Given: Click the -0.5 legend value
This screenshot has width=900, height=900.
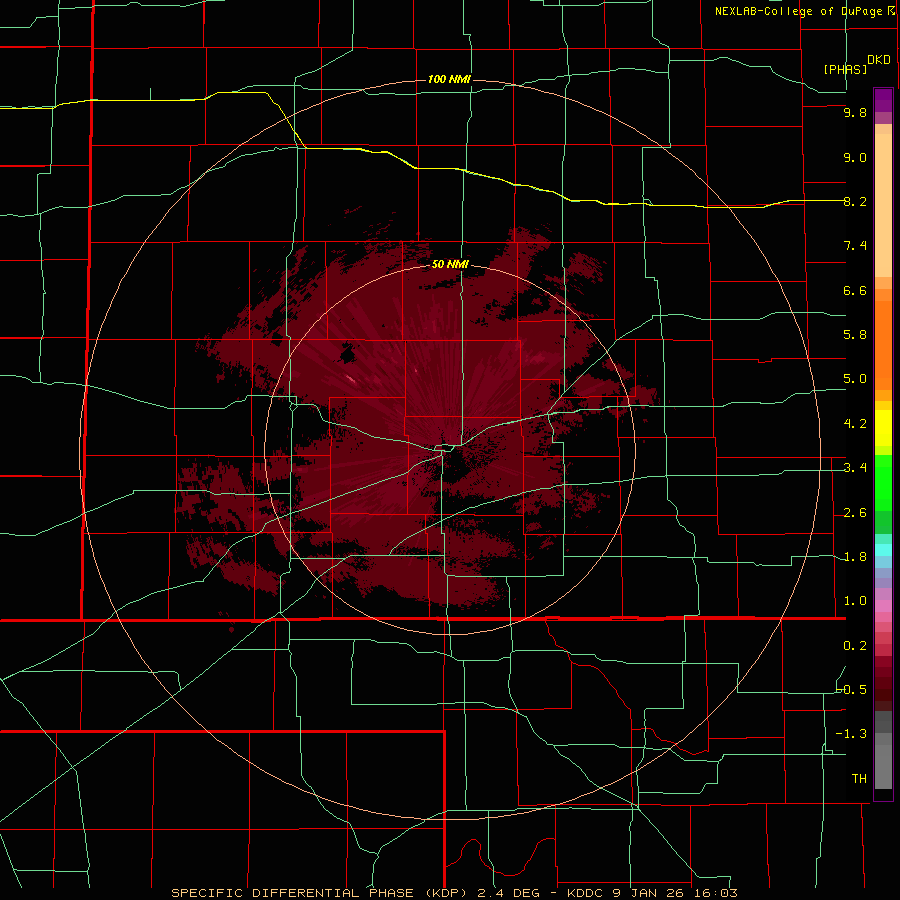Looking at the screenshot, I should click(x=852, y=690).
